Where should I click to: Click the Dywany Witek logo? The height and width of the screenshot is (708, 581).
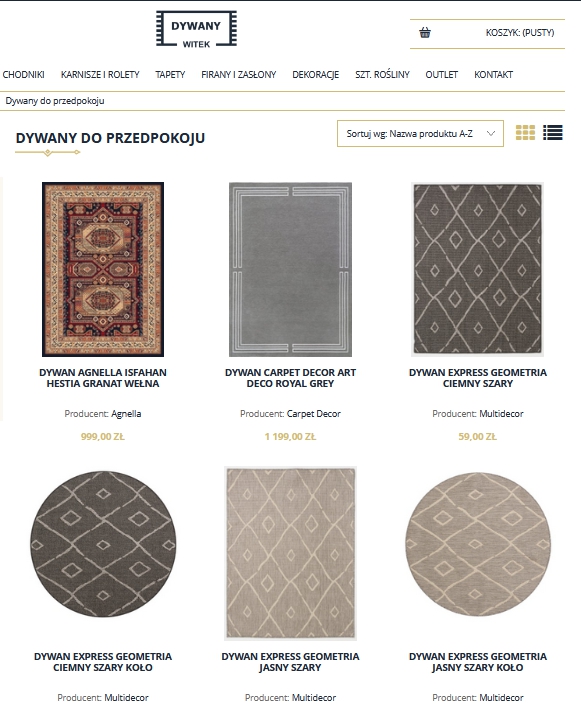point(196,29)
